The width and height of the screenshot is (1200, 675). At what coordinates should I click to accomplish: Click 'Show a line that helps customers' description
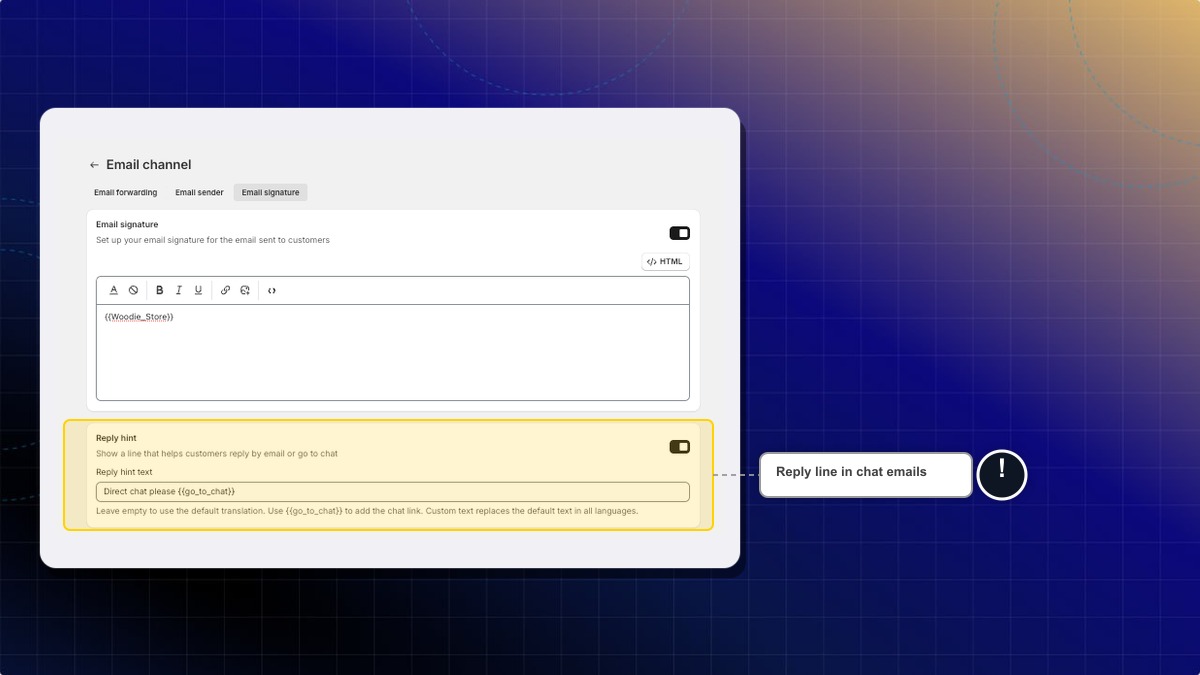(x=217, y=454)
